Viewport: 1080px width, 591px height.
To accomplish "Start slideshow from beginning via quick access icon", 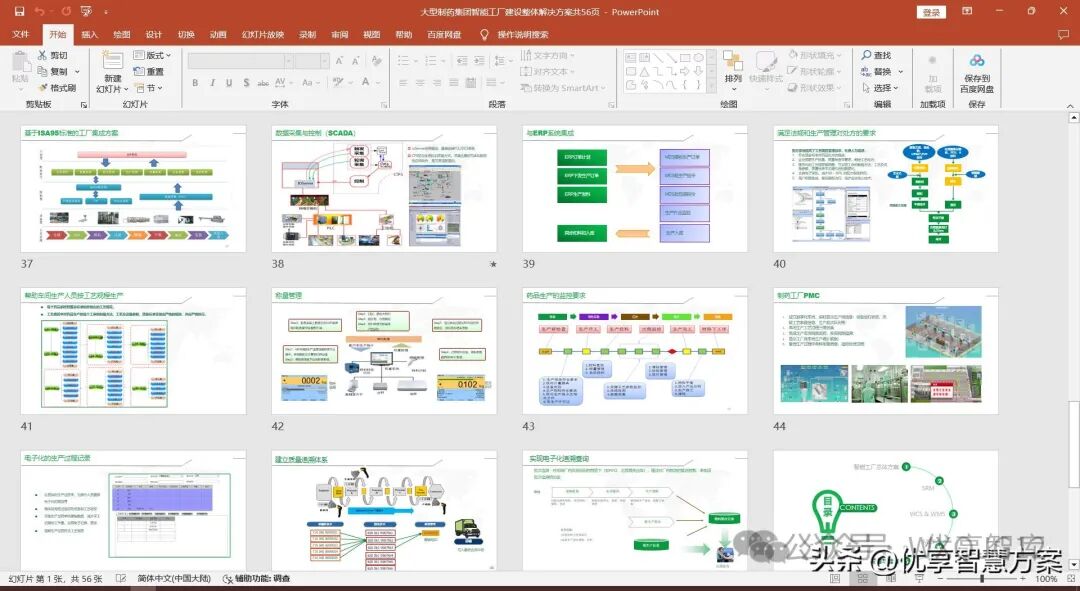I will (86, 11).
